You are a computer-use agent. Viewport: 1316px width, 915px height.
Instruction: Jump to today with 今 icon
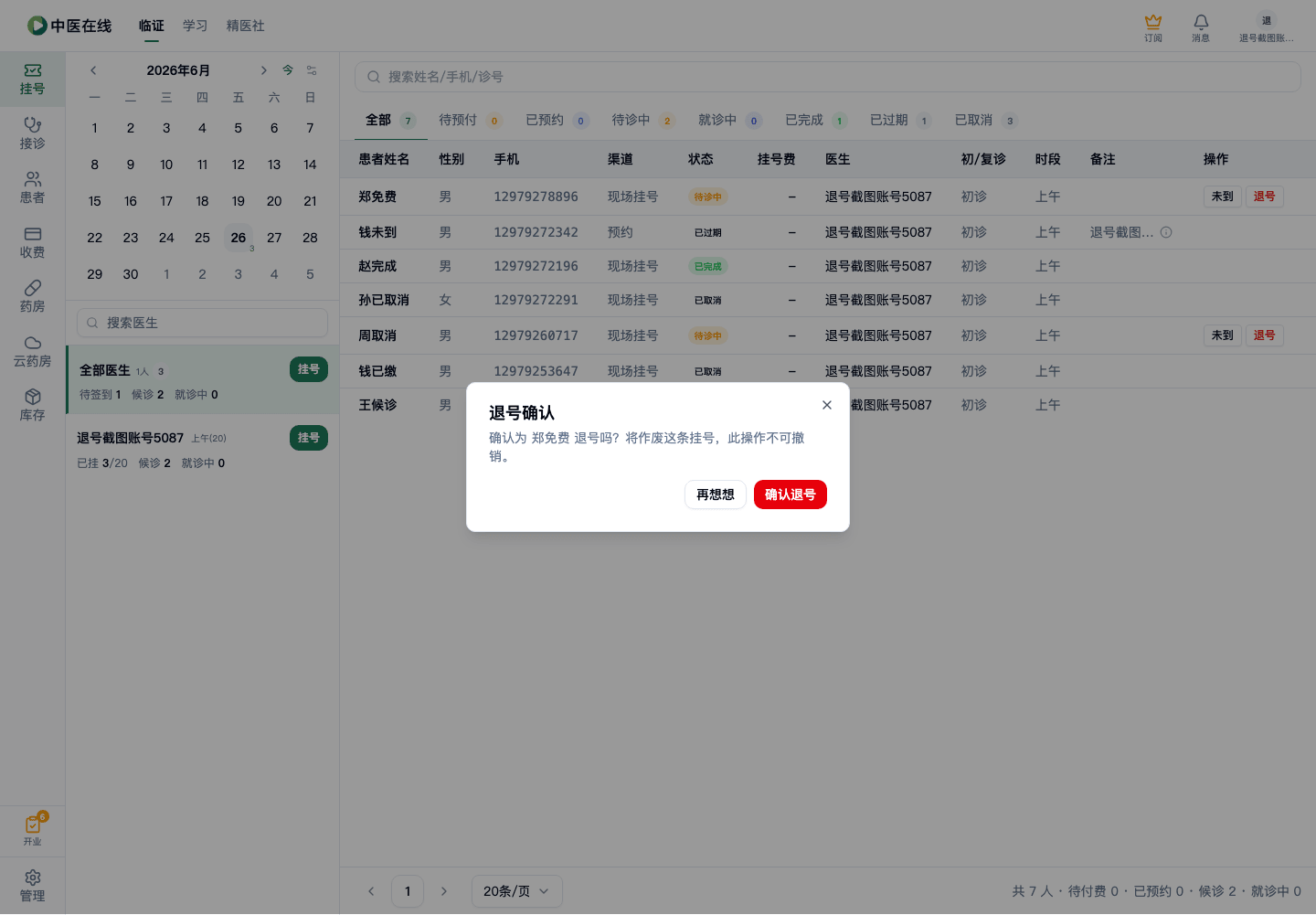click(288, 70)
